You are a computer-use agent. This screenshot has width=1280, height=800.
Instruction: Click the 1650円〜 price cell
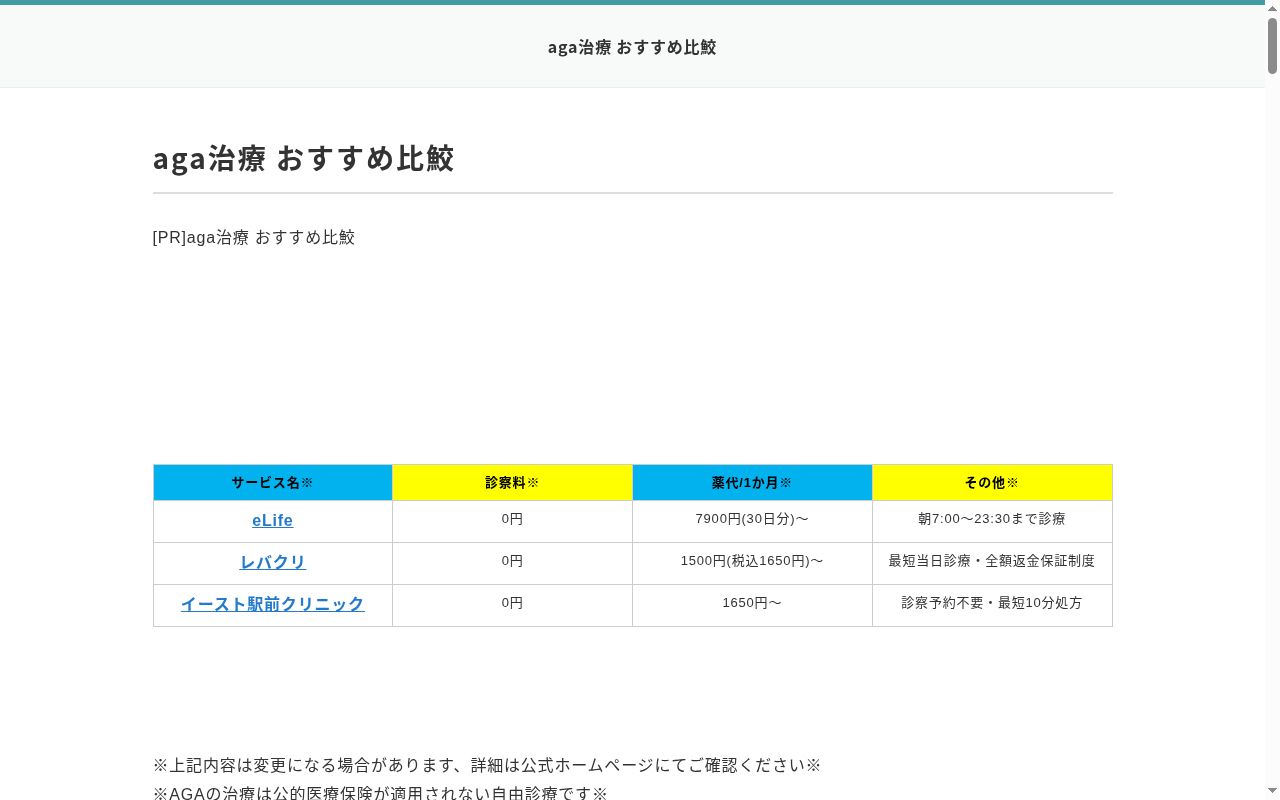tap(753, 606)
